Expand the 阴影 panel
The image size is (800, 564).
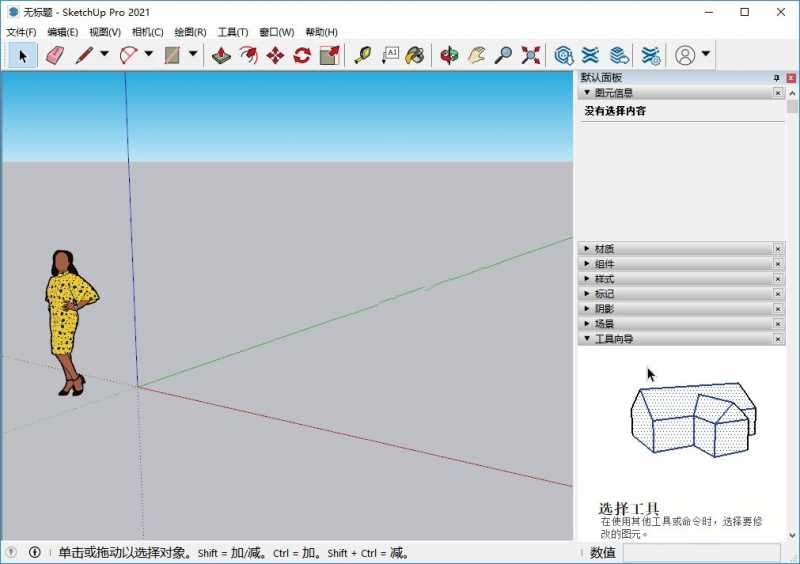(x=587, y=309)
